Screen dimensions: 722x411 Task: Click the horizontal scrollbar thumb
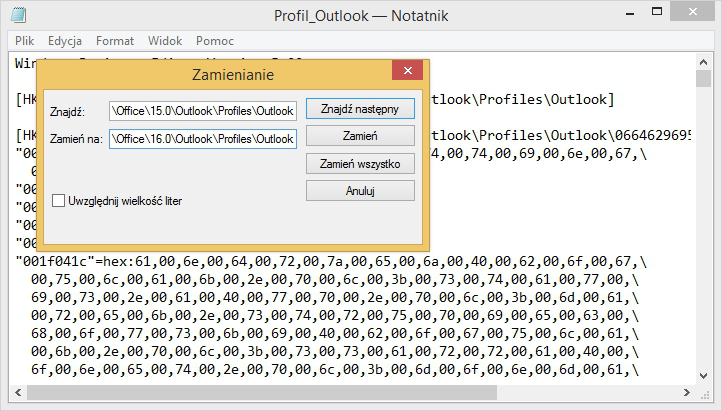coord(262,393)
